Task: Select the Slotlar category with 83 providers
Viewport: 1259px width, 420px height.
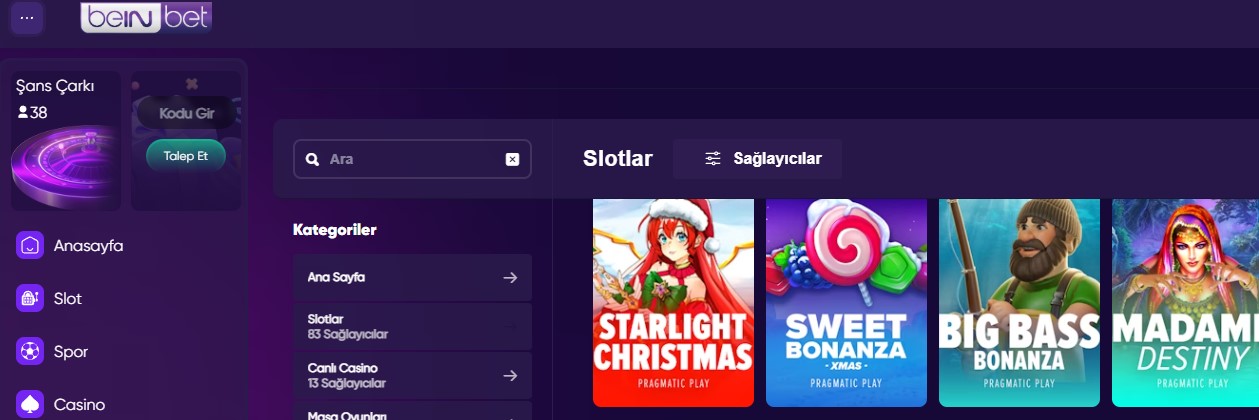Action: tap(412, 326)
